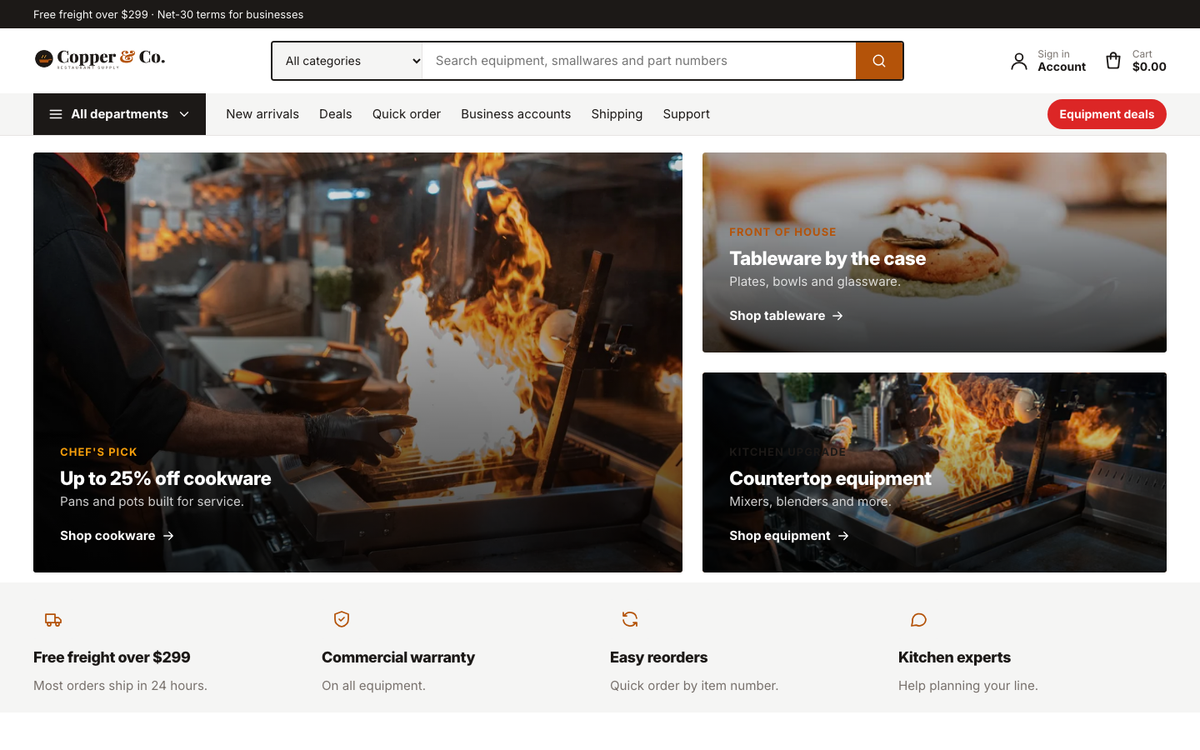Click the account person icon
Image resolution: width=1200 pixels, height=750 pixels.
[1019, 61]
